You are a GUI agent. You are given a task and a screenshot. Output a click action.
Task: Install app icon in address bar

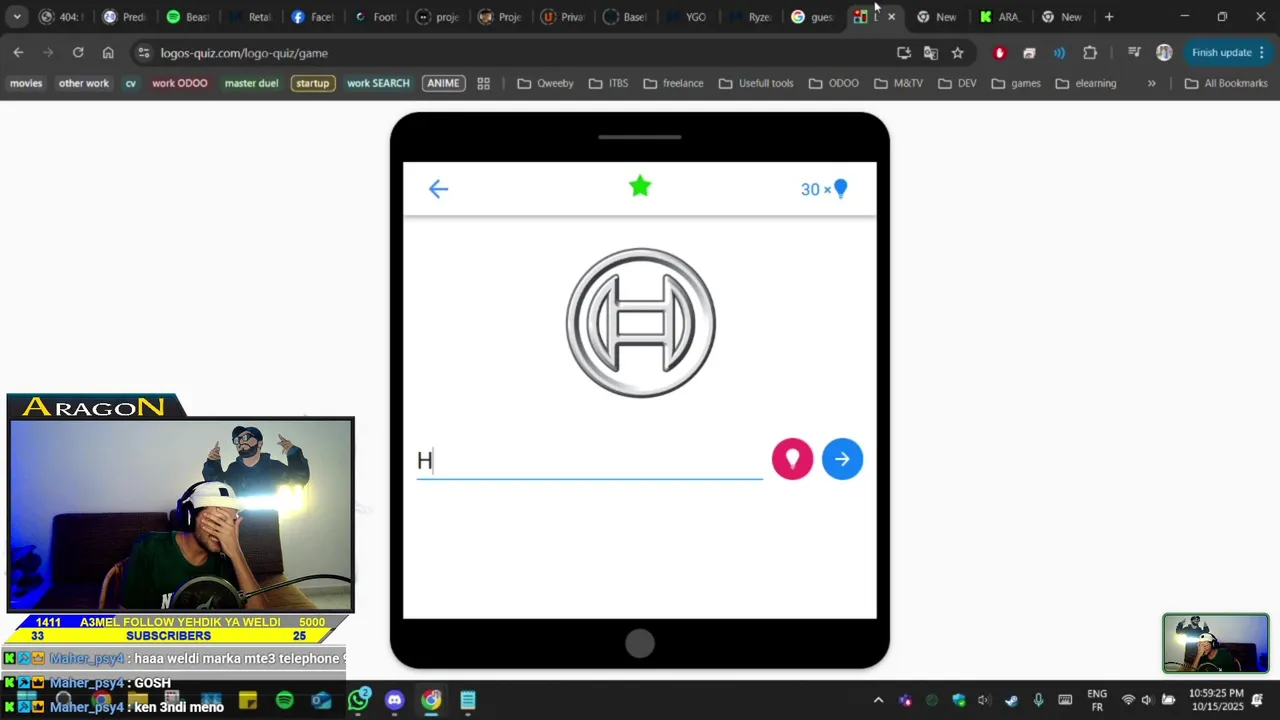point(904,53)
